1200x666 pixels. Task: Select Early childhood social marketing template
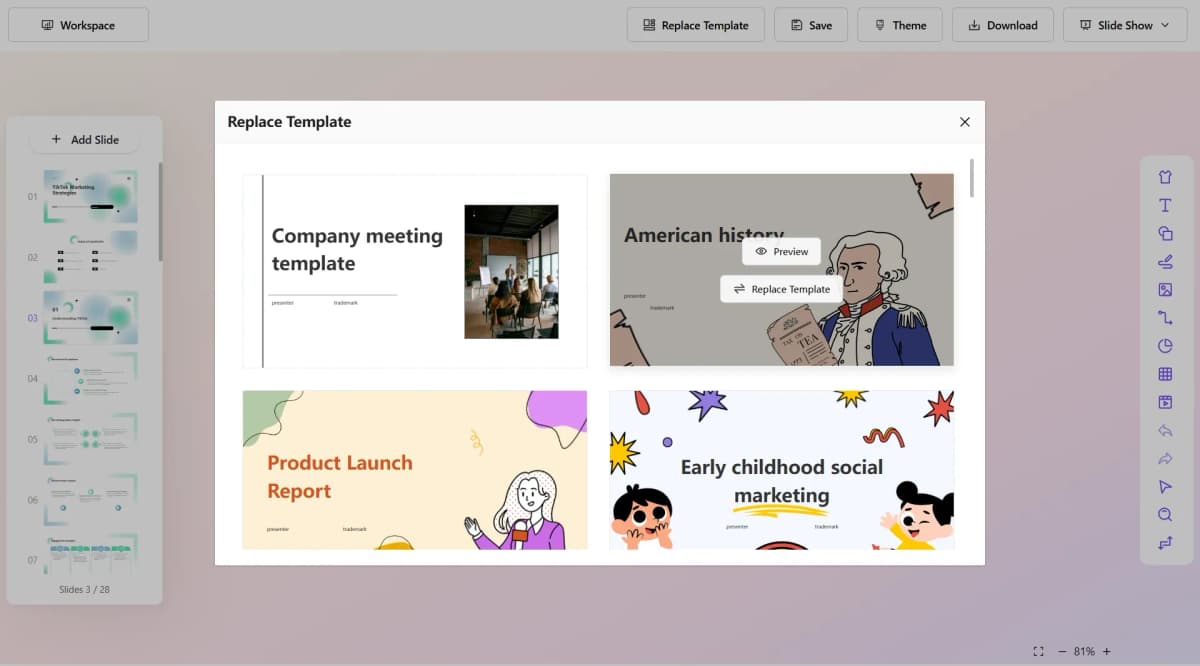(781, 470)
